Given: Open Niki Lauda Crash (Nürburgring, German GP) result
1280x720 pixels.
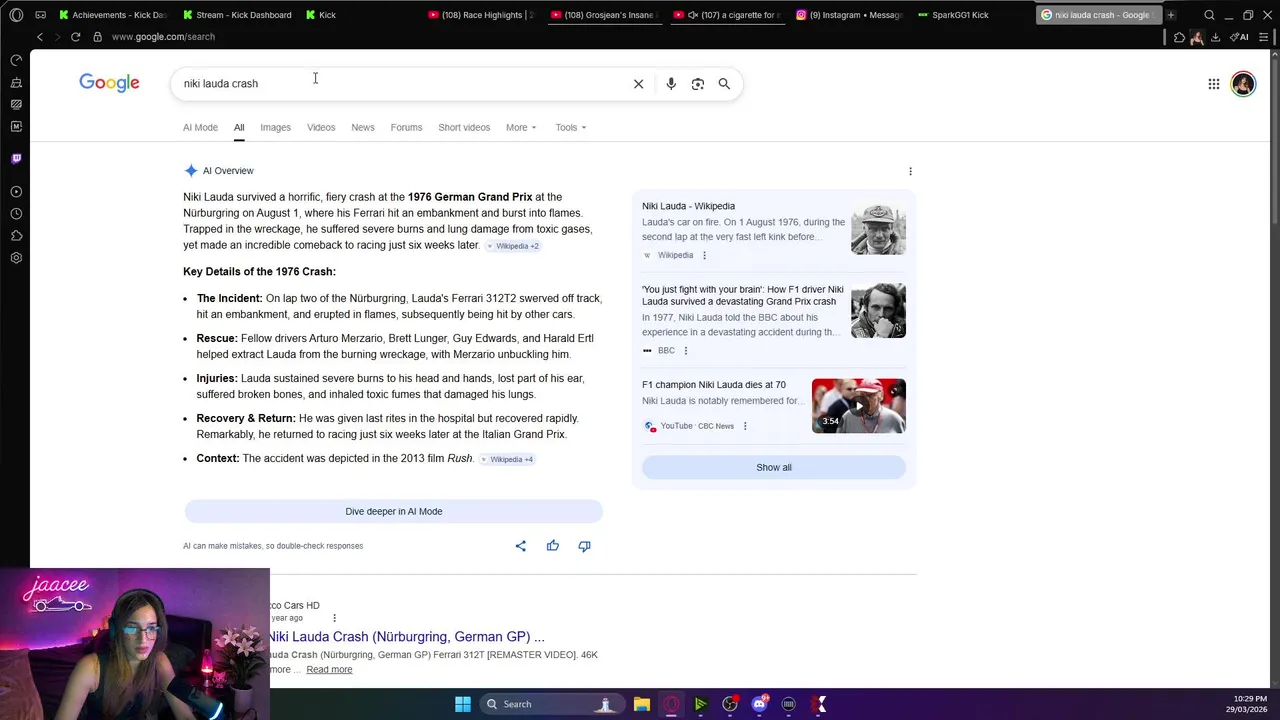Looking at the screenshot, I should click(x=406, y=637).
